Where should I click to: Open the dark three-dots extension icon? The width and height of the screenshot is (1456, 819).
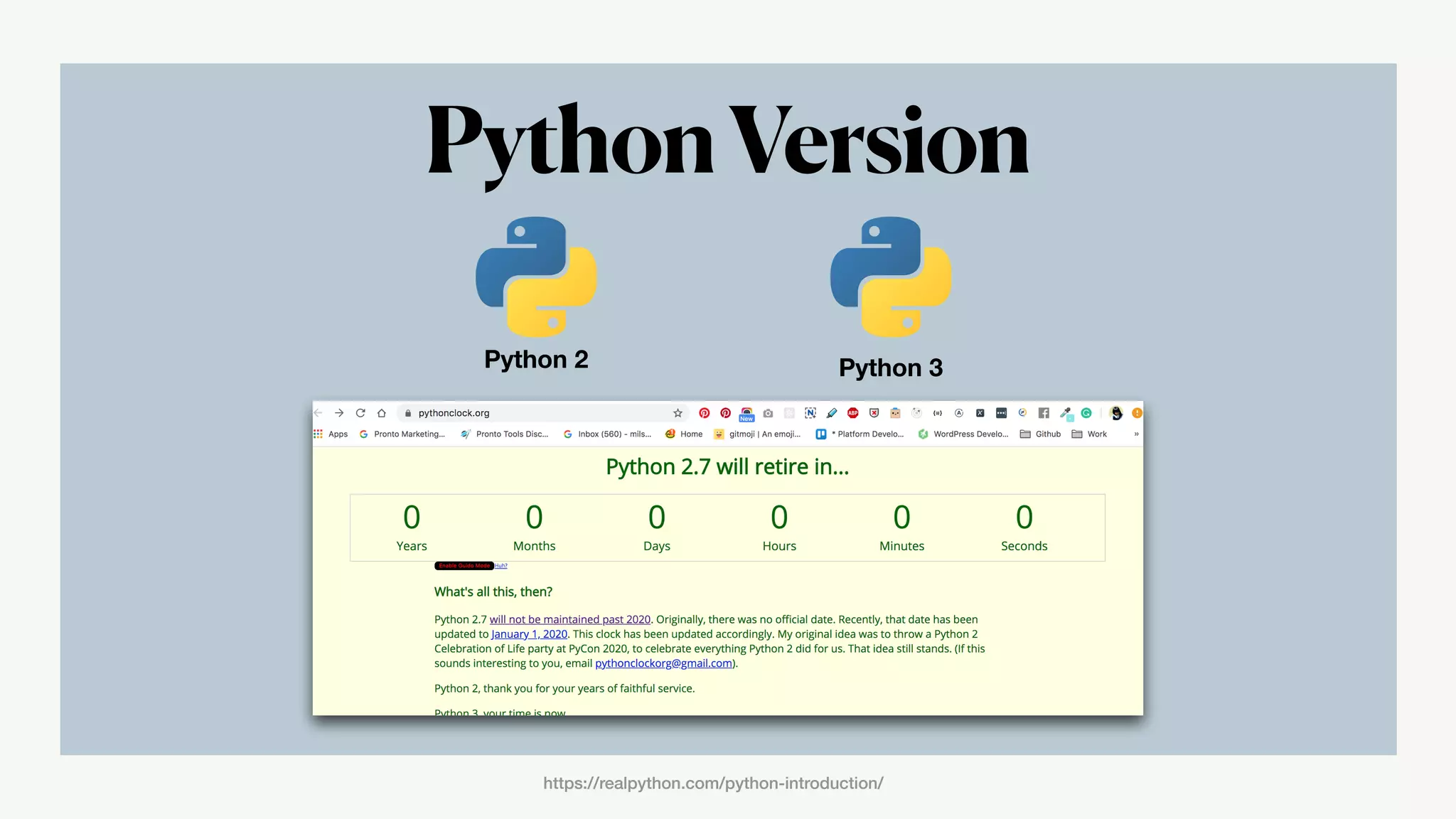coord(1001,413)
